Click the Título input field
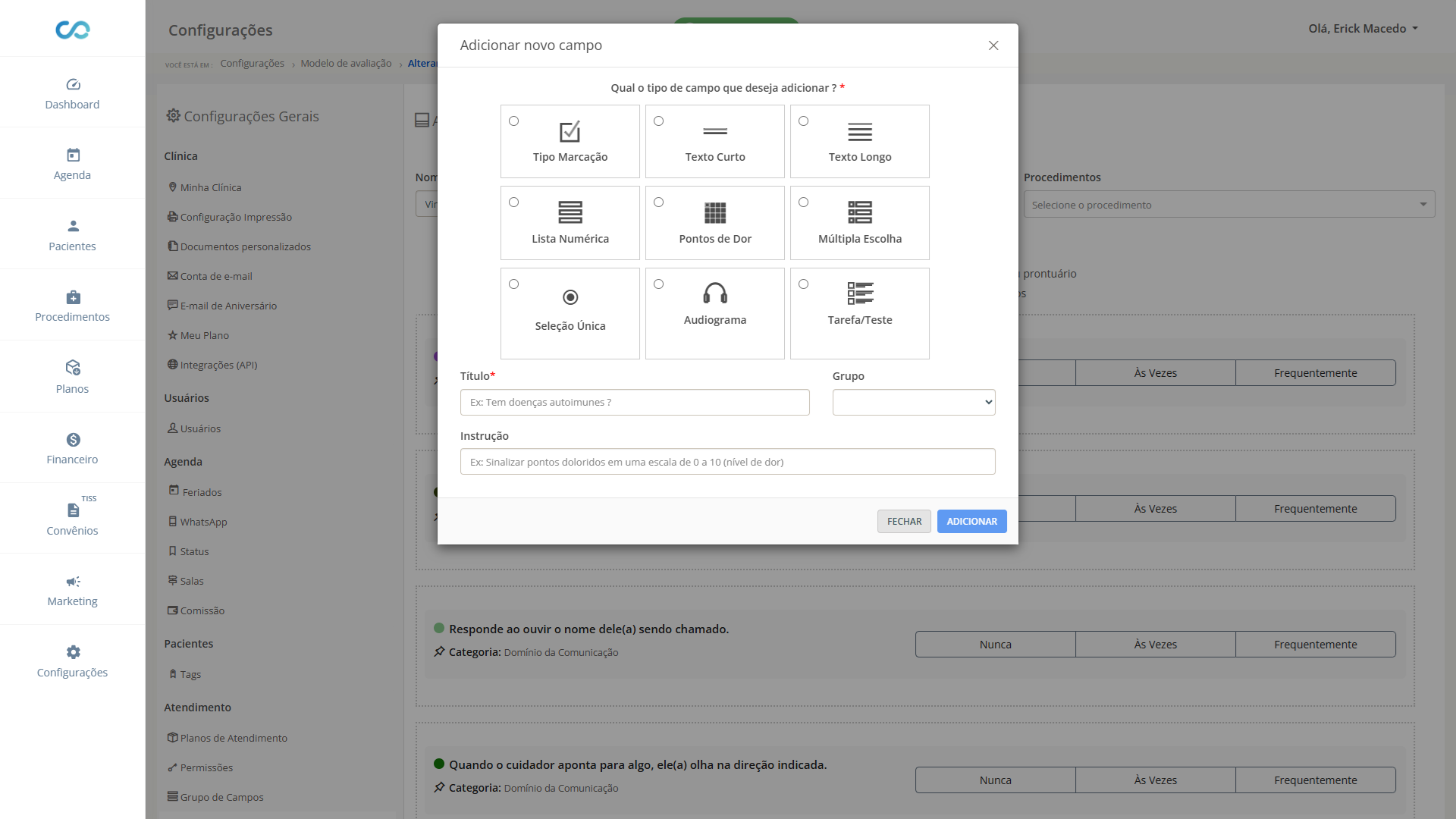1456x819 pixels. point(635,403)
